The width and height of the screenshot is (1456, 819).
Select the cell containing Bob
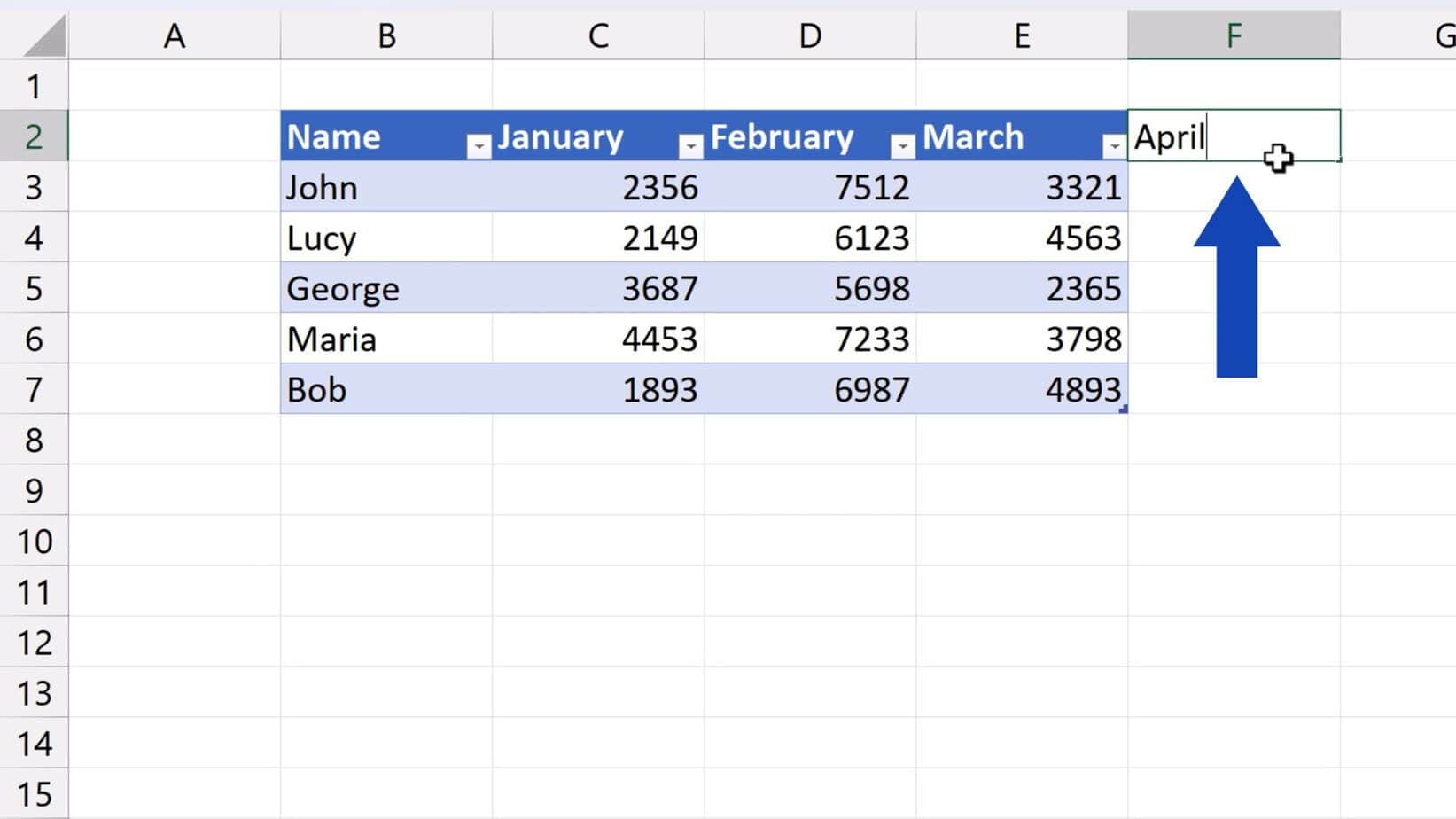(x=354, y=389)
